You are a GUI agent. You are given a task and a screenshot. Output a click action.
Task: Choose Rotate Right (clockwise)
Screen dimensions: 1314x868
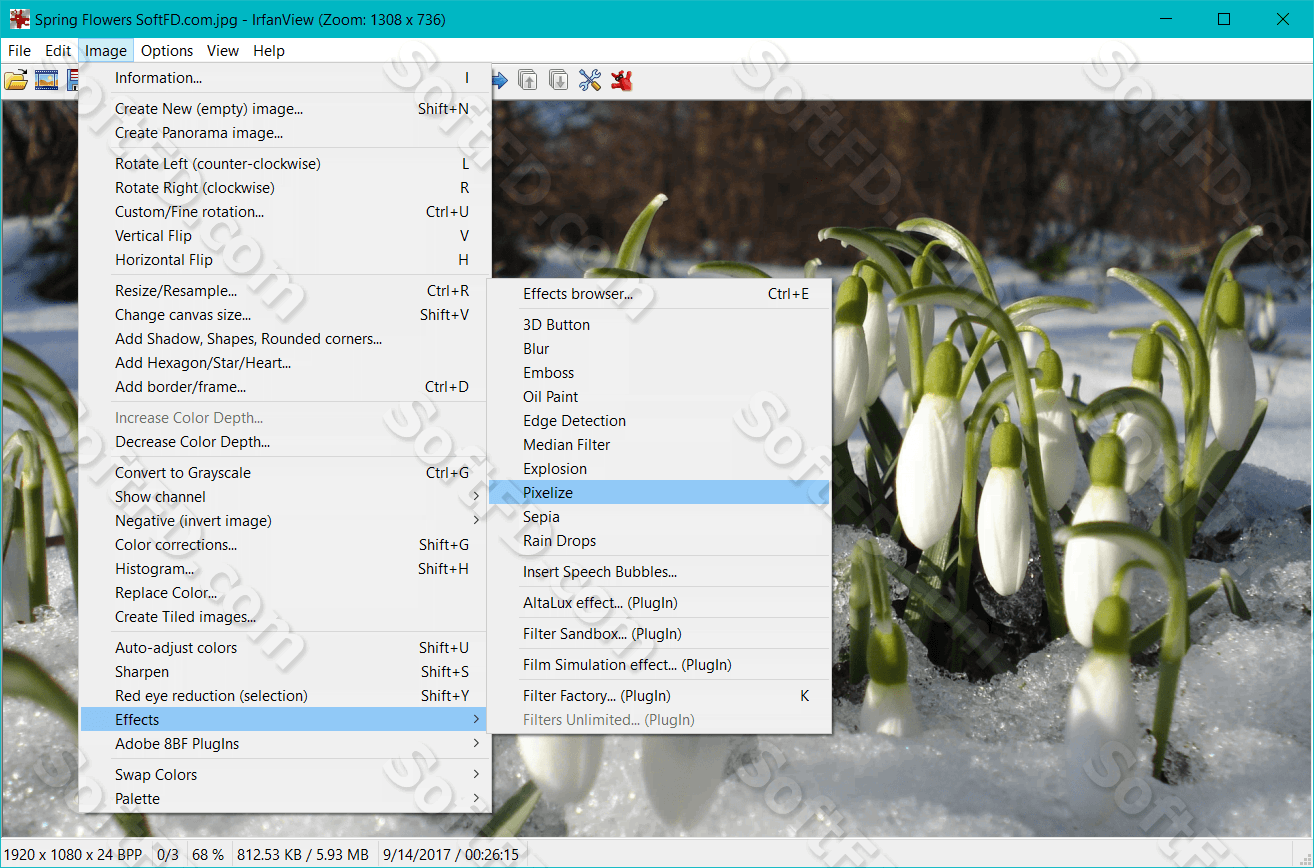tap(285, 188)
